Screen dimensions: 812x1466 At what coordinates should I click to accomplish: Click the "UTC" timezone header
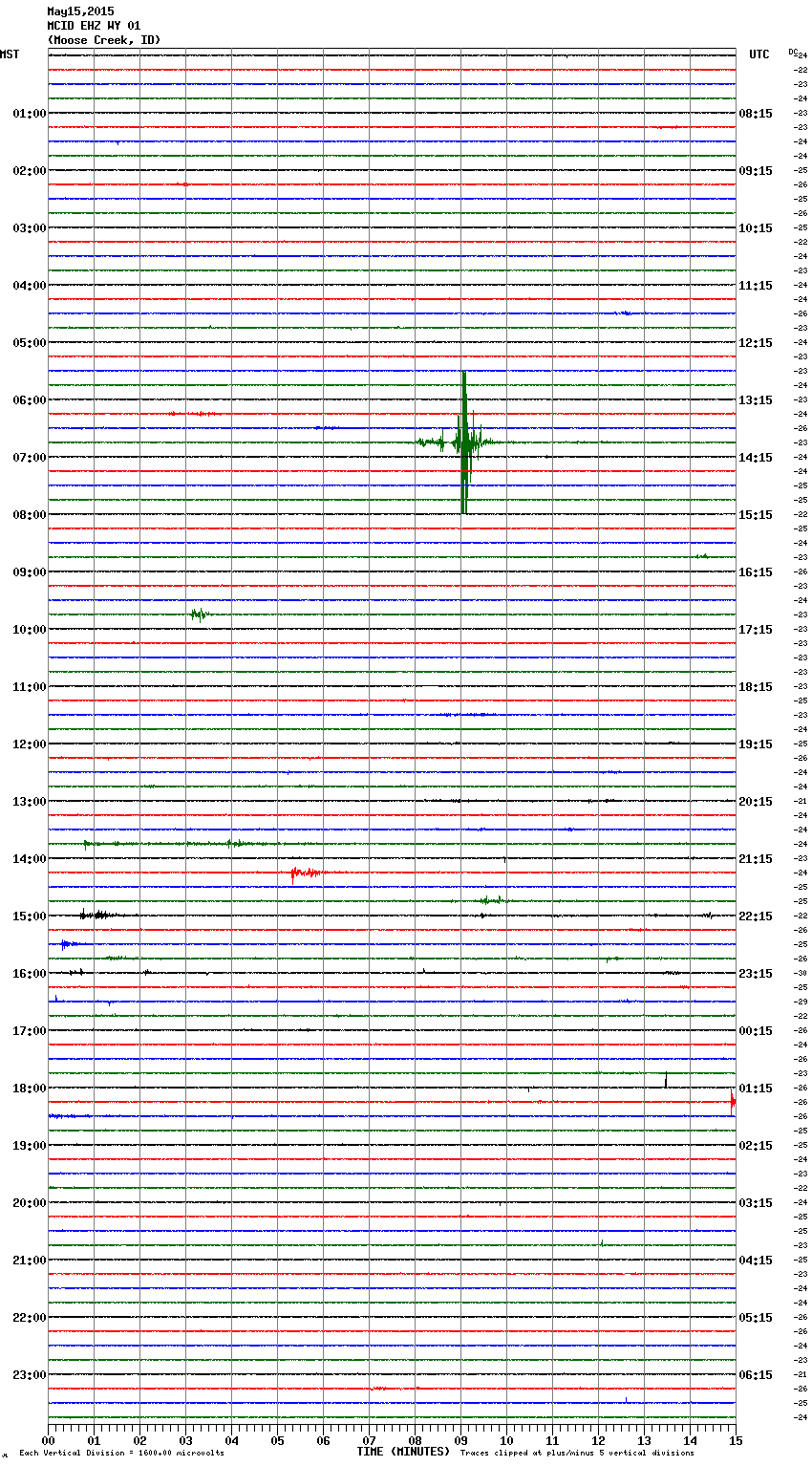759,54
